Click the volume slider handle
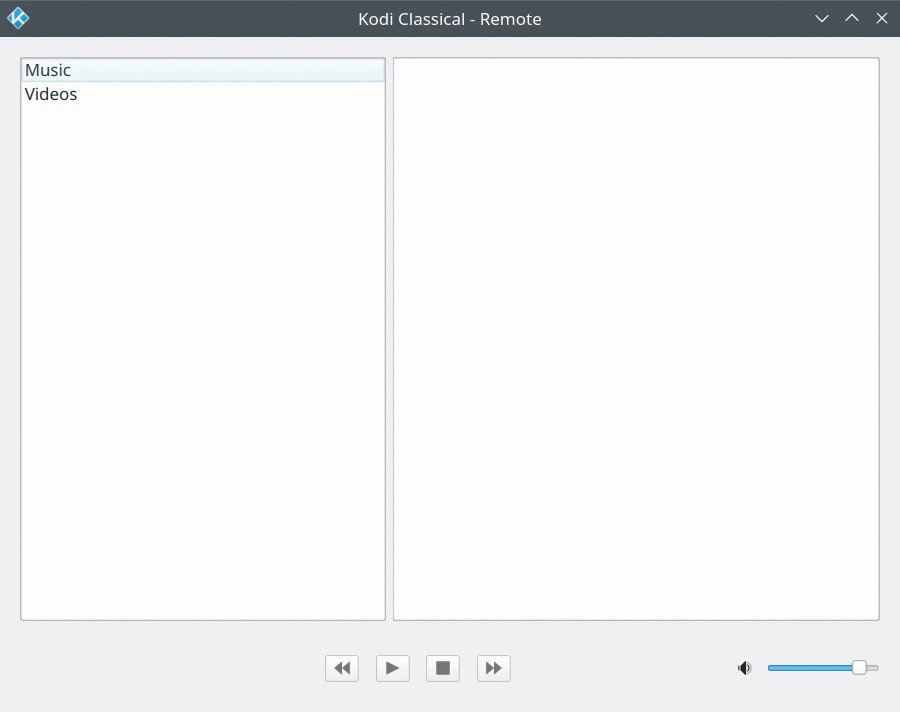The image size is (900, 712). 859,667
